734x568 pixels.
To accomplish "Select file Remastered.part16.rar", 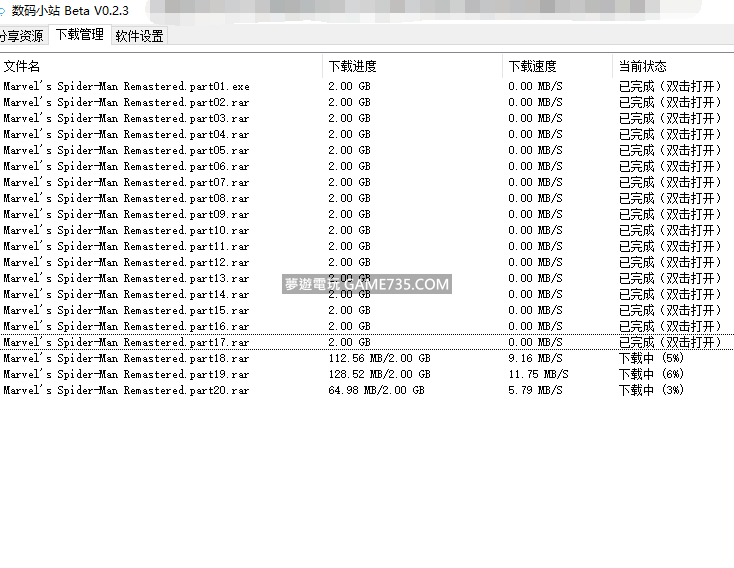I will click(x=126, y=326).
